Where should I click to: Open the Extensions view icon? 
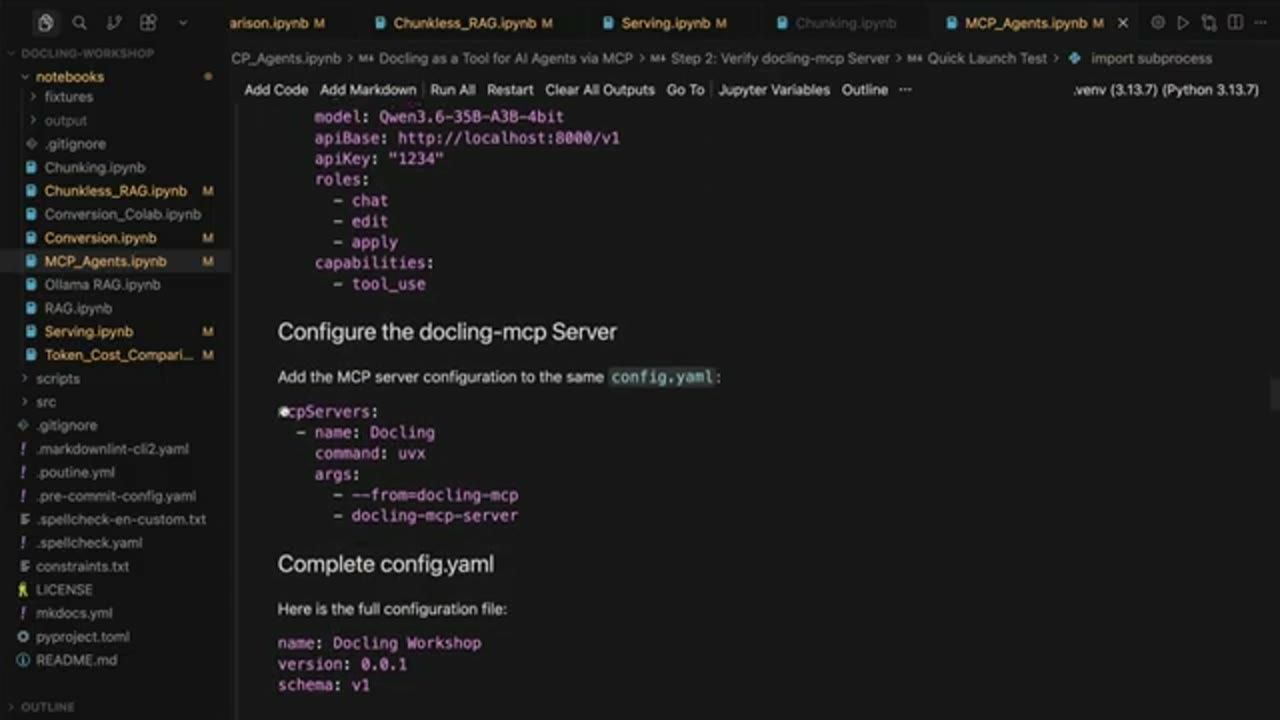pos(148,23)
